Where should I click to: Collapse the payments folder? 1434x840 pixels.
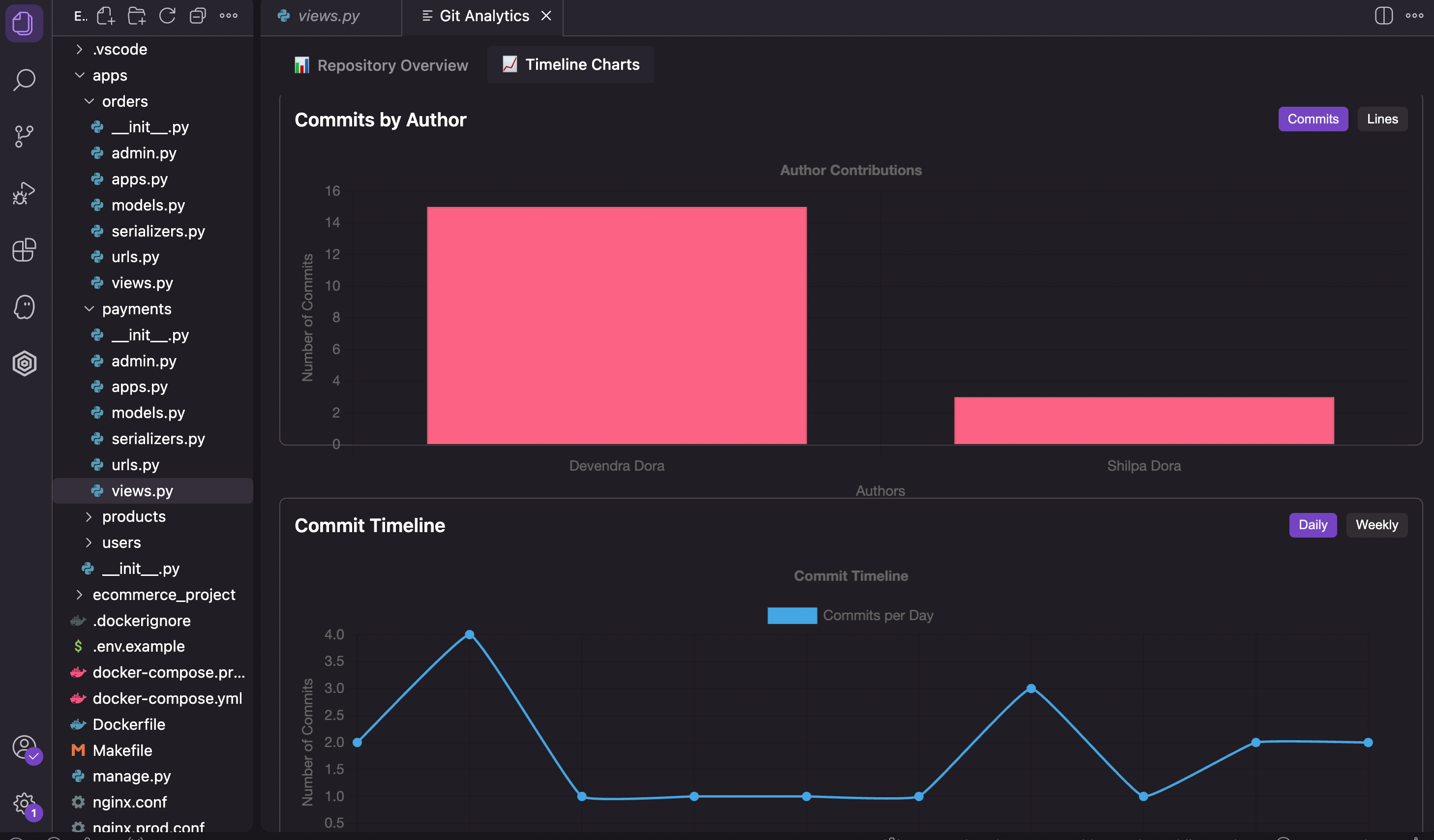click(137, 309)
